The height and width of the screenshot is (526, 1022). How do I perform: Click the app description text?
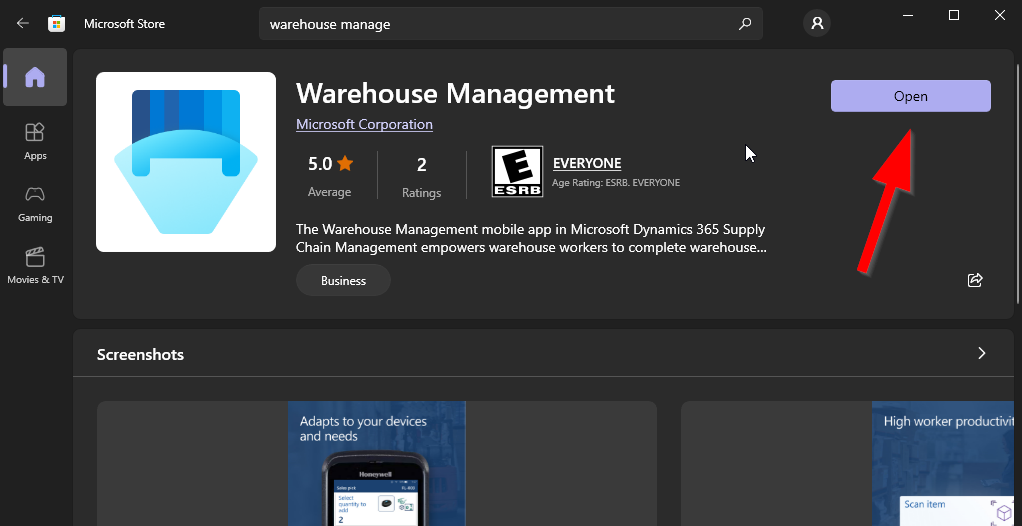531,239
